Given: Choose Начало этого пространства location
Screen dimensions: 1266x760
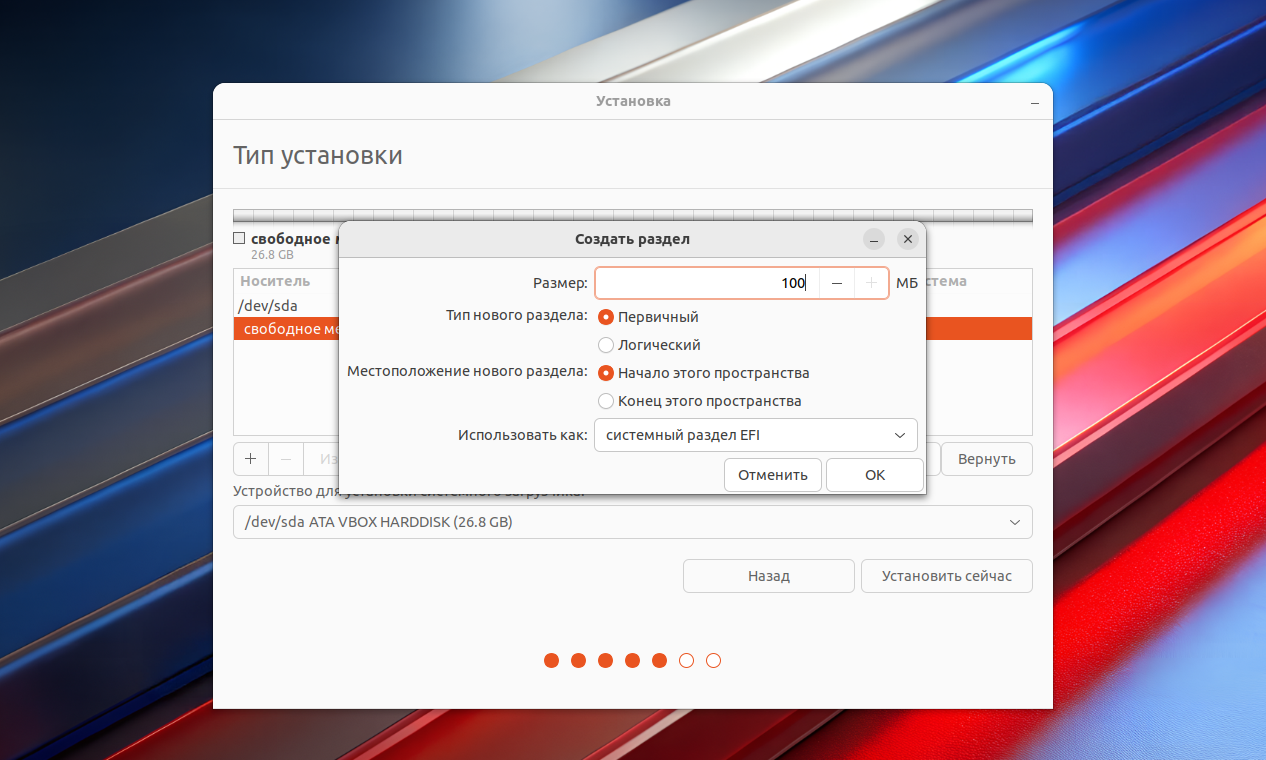Looking at the screenshot, I should tap(606, 373).
